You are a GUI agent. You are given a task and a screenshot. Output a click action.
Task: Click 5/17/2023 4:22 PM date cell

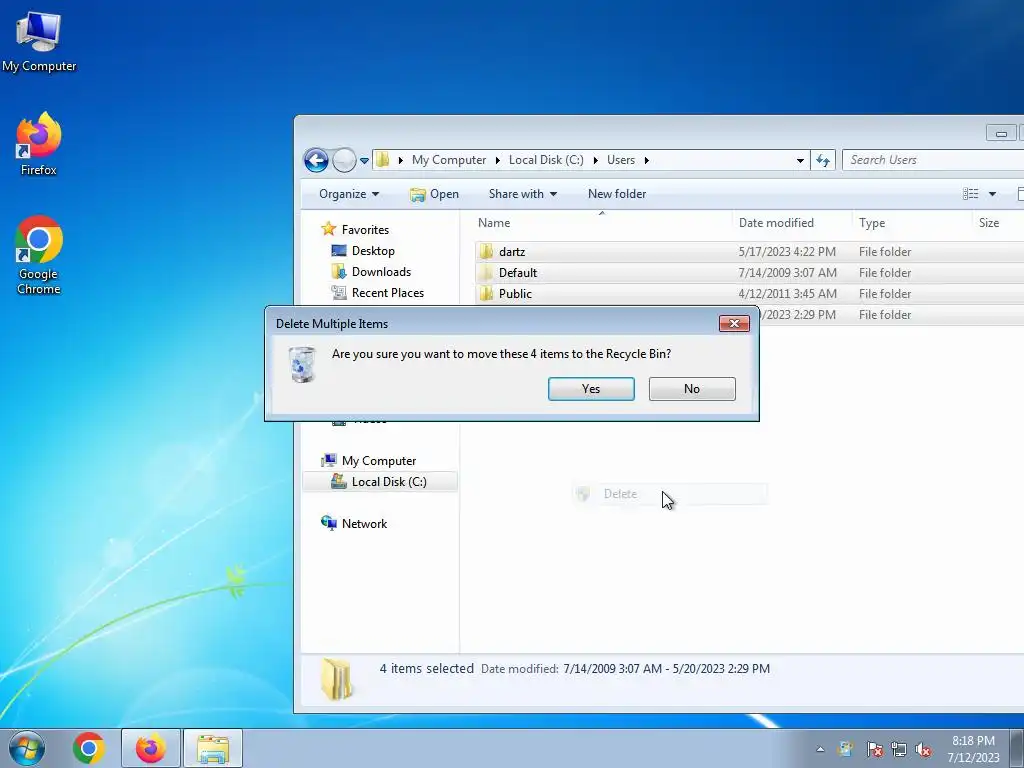(x=787, y=251)
